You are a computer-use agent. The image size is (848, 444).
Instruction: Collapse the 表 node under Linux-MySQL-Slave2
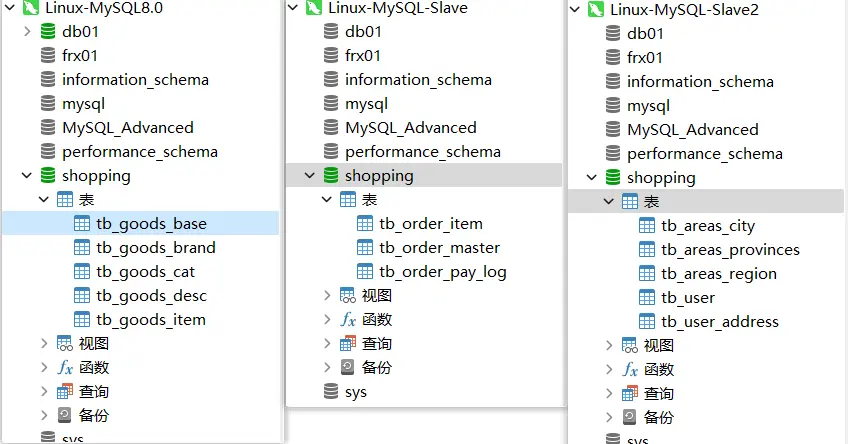point(608,202)
